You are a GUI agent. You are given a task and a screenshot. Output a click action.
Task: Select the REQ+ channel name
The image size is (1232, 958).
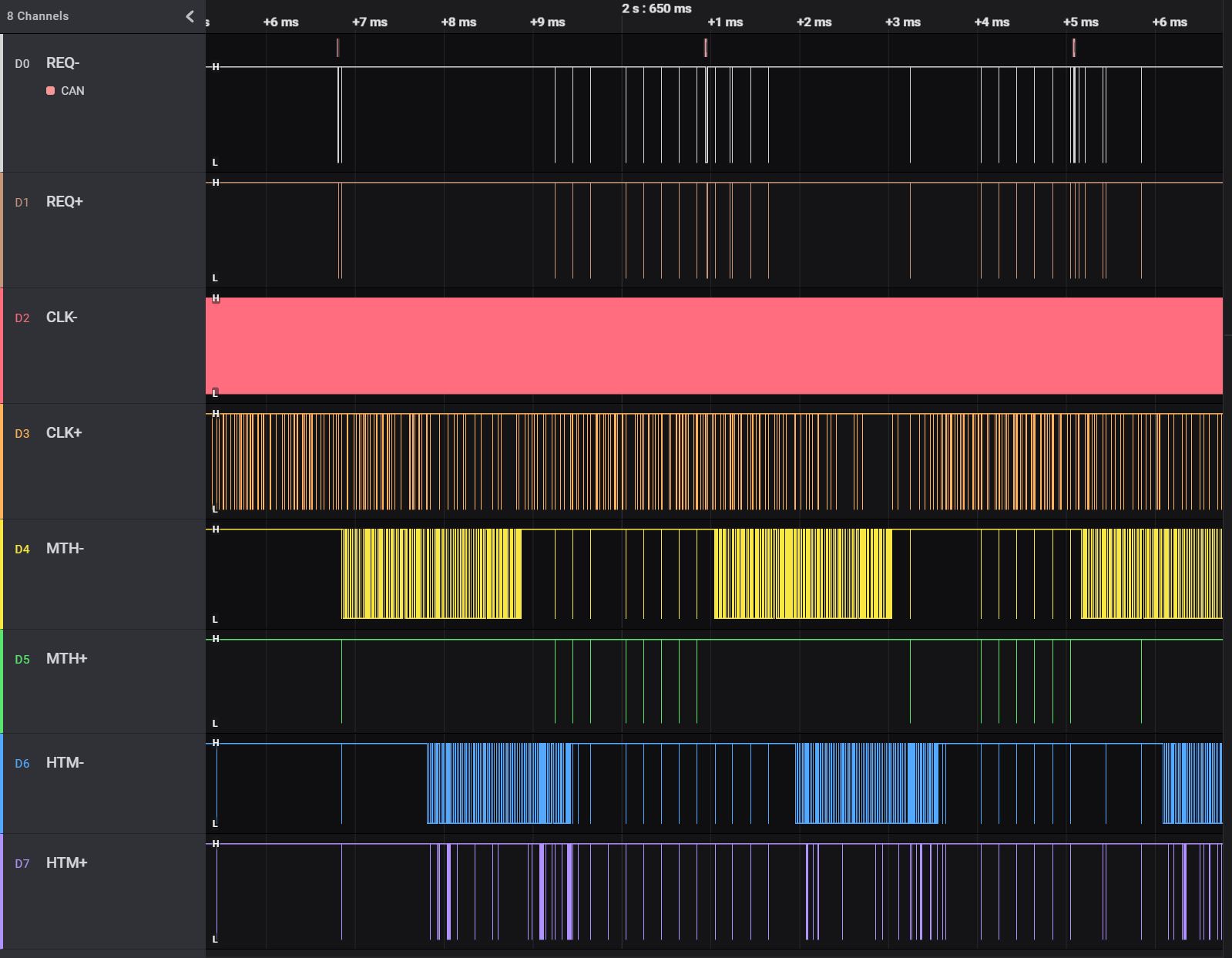coord(64,202)
